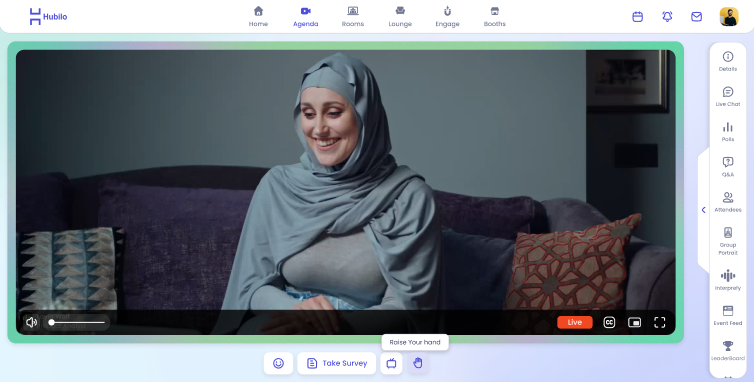Switch to the Rooms tab
Screen dimensions: 754x382
(352, 17)
